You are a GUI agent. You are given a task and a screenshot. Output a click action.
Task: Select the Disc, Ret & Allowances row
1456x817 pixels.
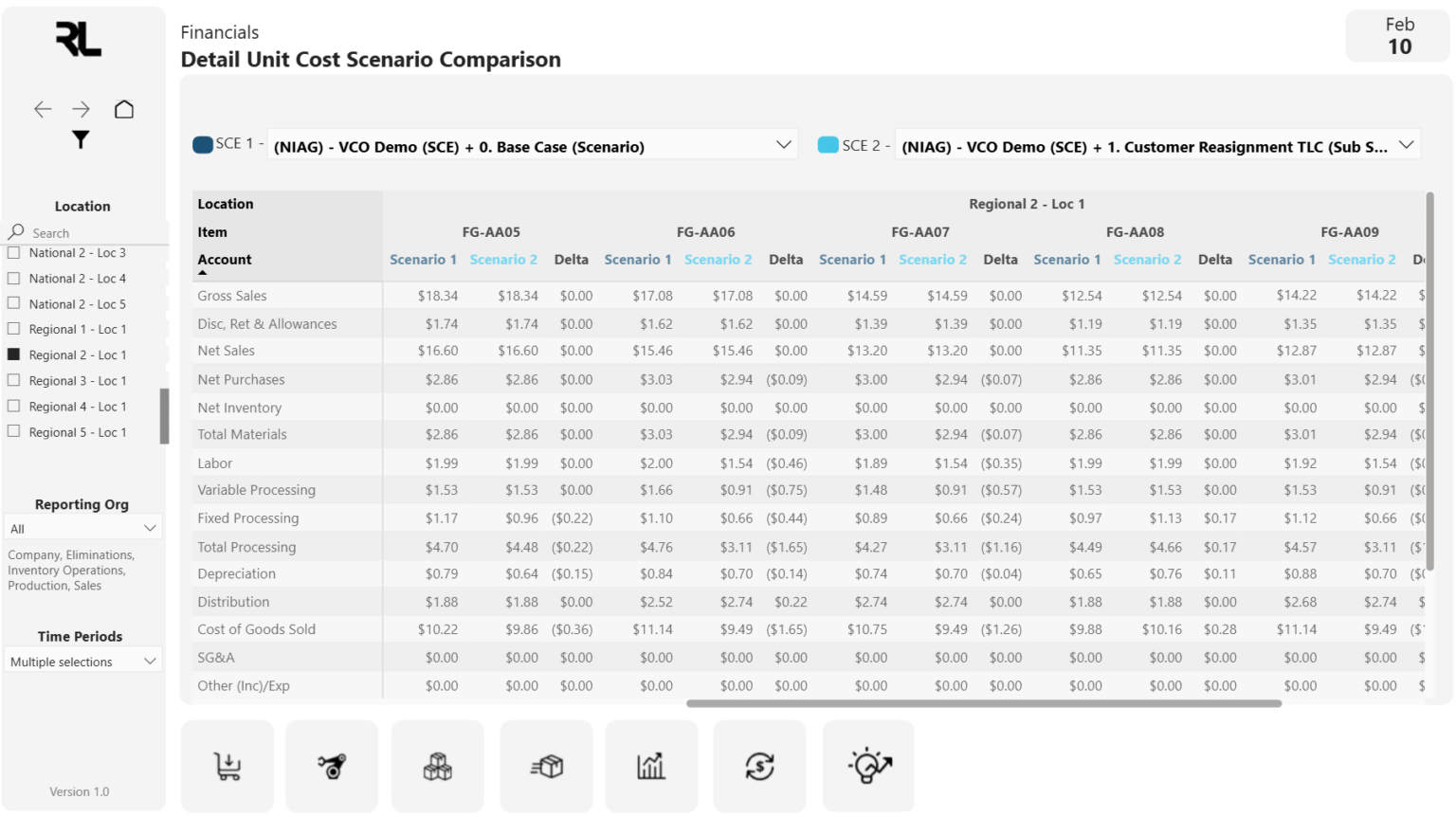click(267, 324)
